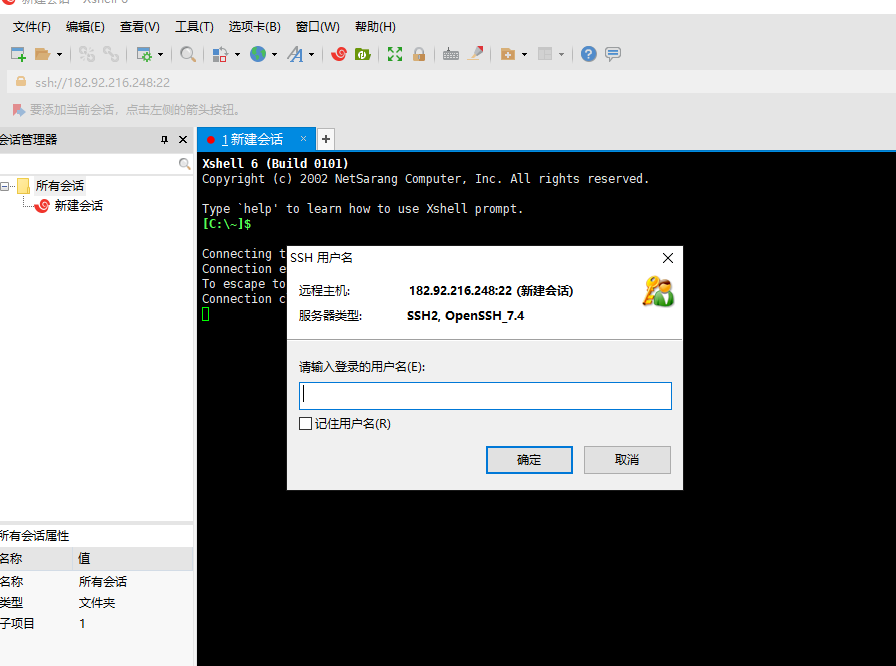Screen dimensions: 896x666
Task: Click the New Session toolbar icon
Action: tap(18, 54)
